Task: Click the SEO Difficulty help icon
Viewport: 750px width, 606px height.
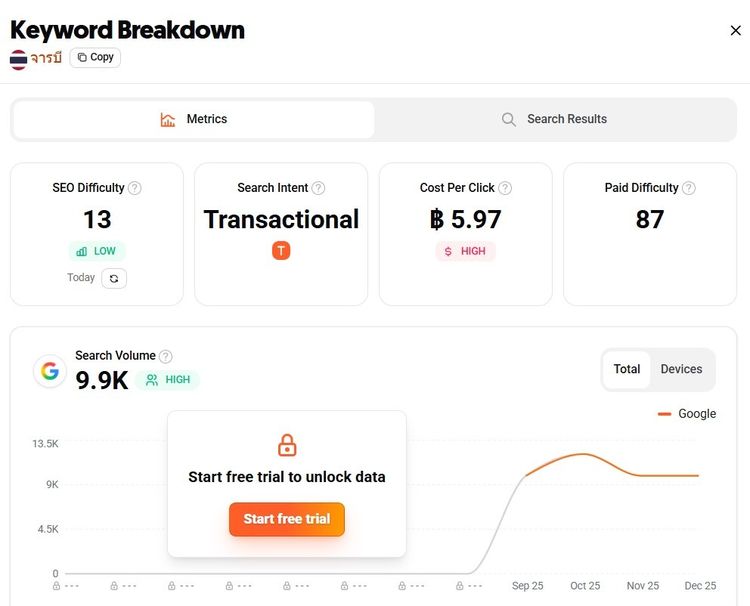Action: click(135, 188)
